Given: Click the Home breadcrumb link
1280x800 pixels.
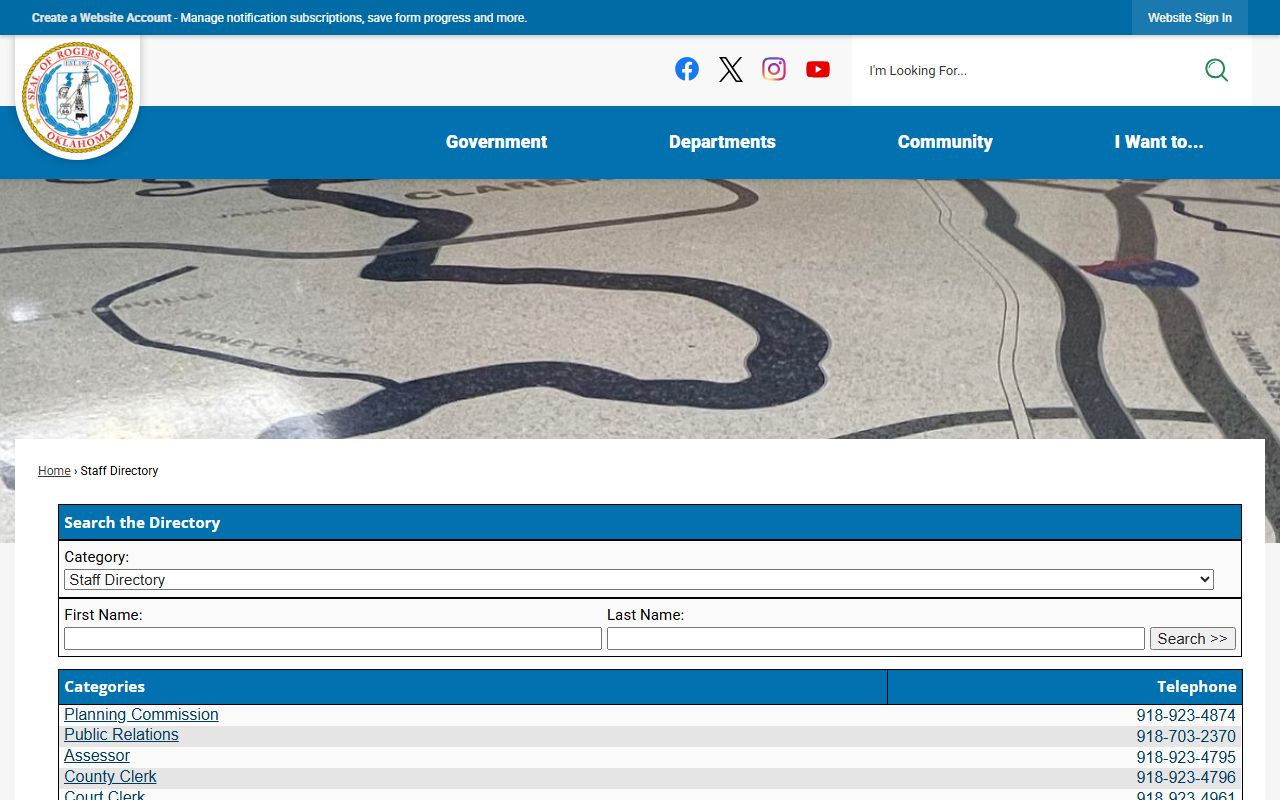Looking at the screenshot, I should coord(54,471).
